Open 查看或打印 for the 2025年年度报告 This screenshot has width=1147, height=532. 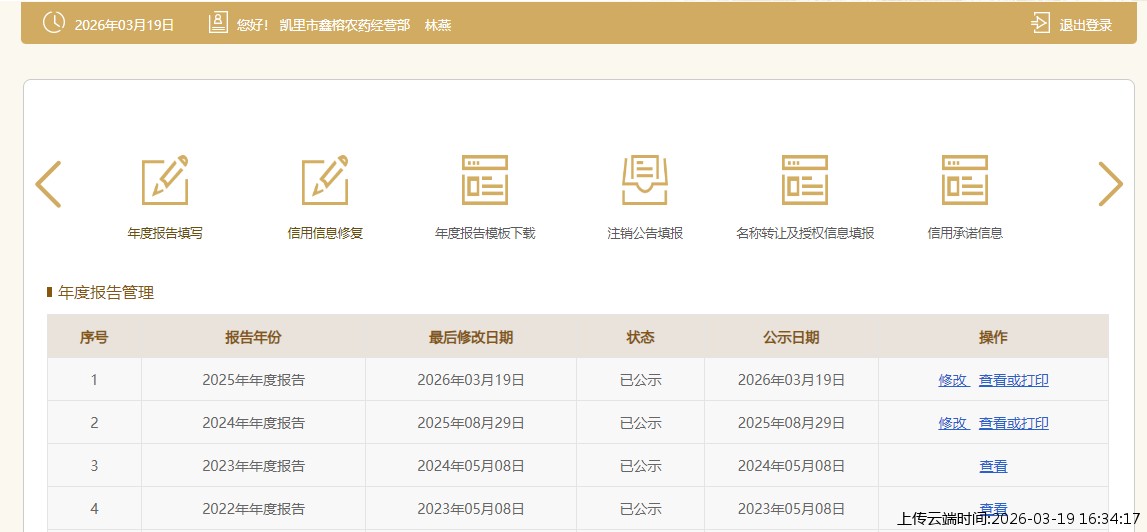(x=1013, y=380)
